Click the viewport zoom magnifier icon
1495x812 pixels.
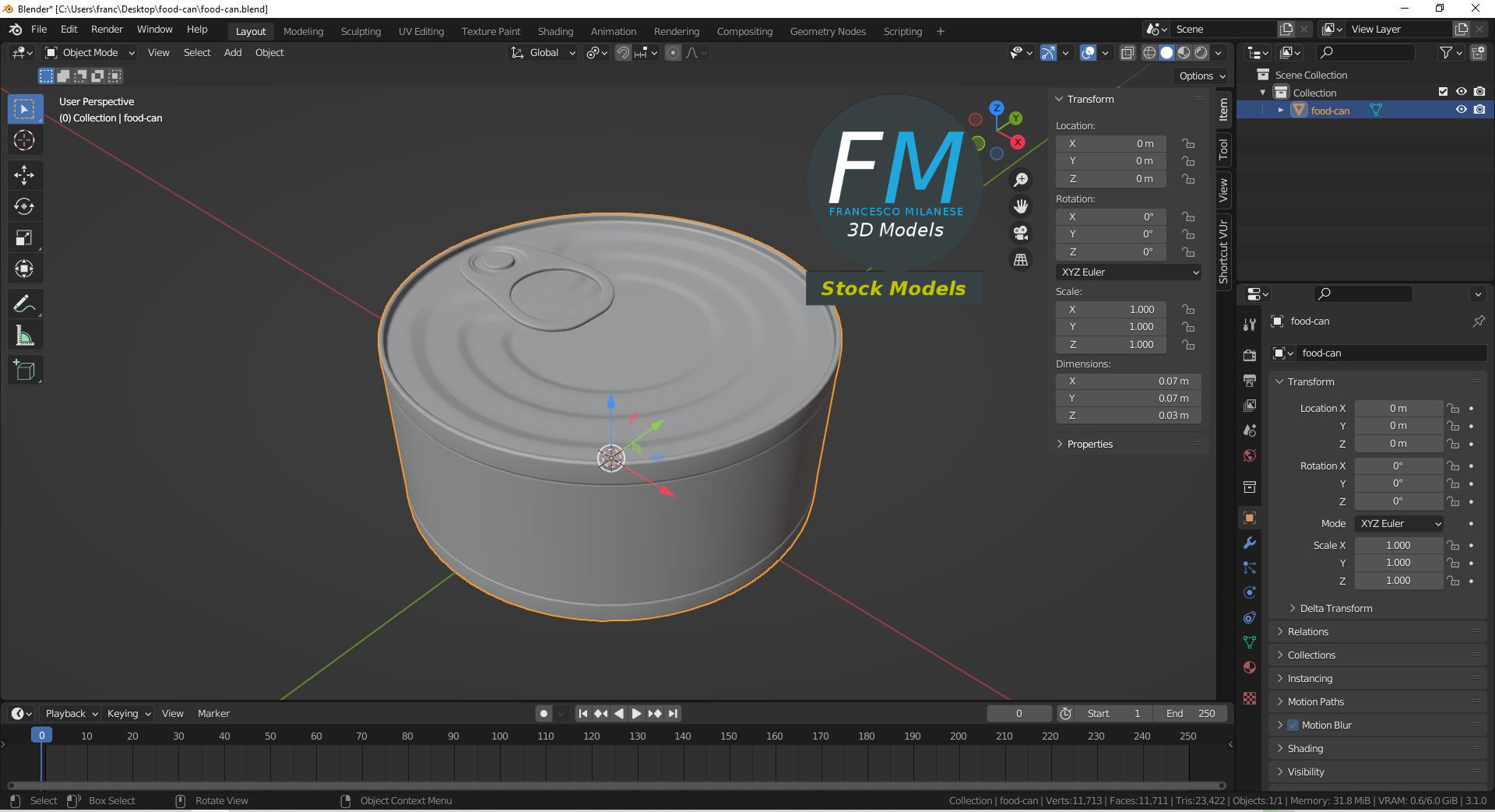point(1021,180)
